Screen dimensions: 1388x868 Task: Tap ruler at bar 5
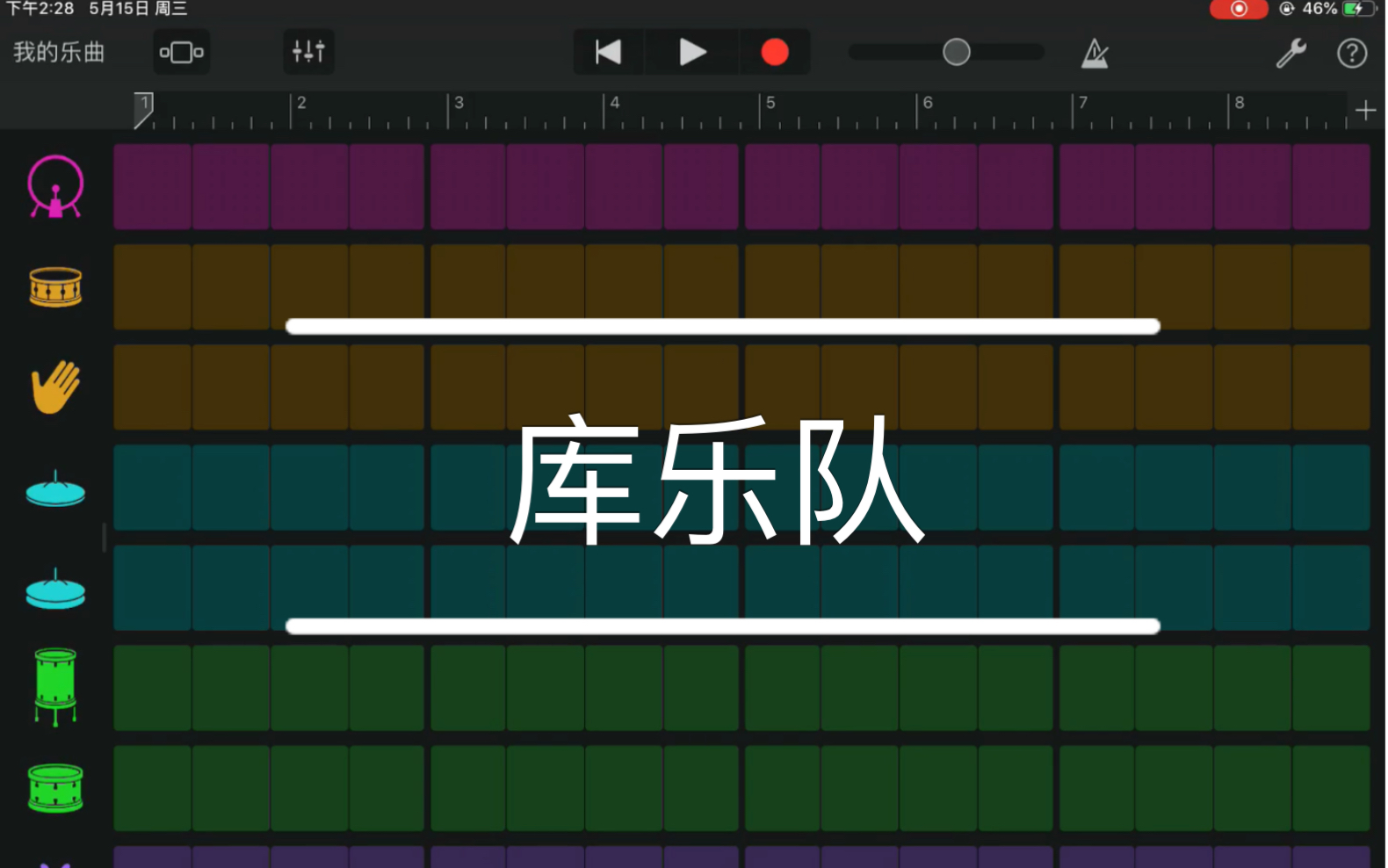click(x=770, y=103)
